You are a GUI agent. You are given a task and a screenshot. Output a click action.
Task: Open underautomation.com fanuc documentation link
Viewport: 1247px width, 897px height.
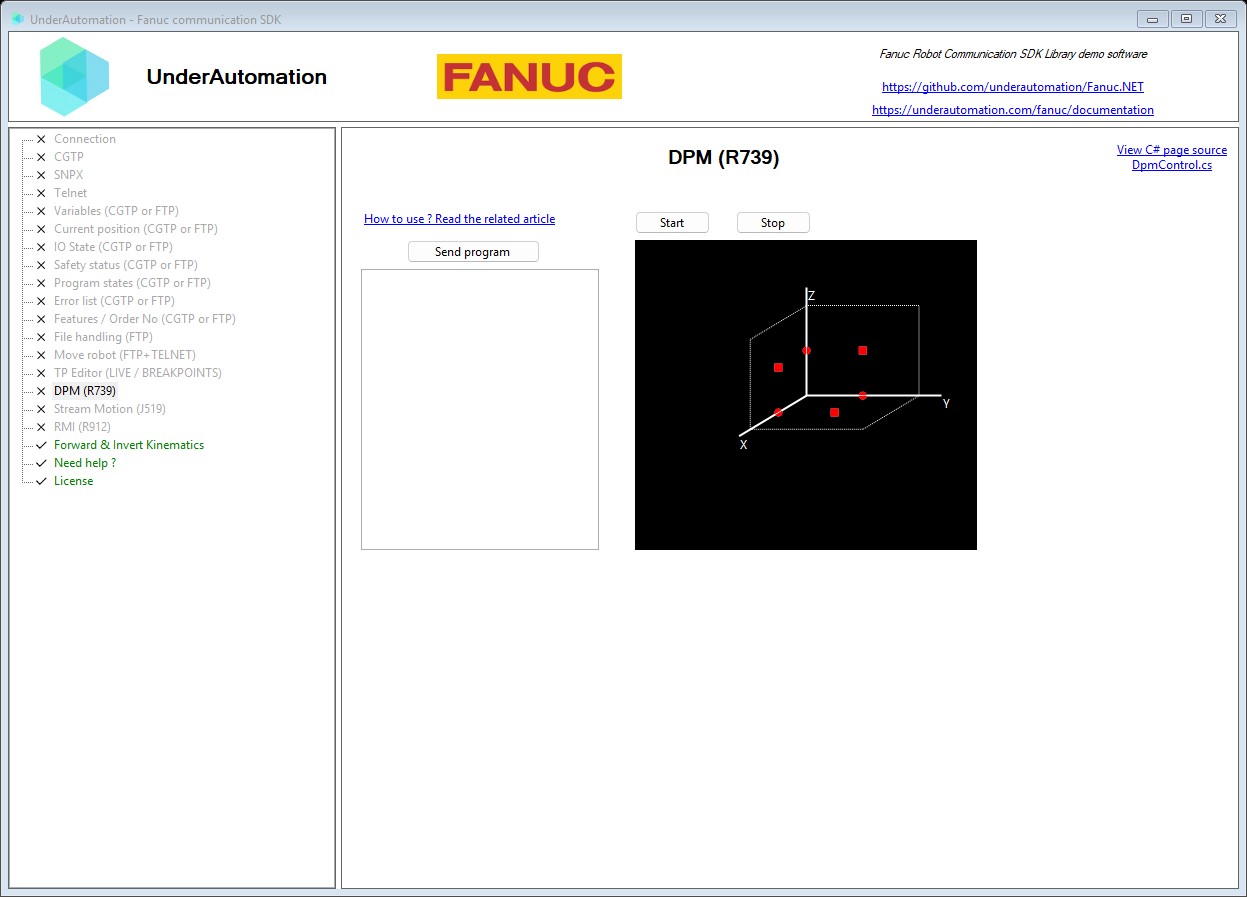[1013, 110]
